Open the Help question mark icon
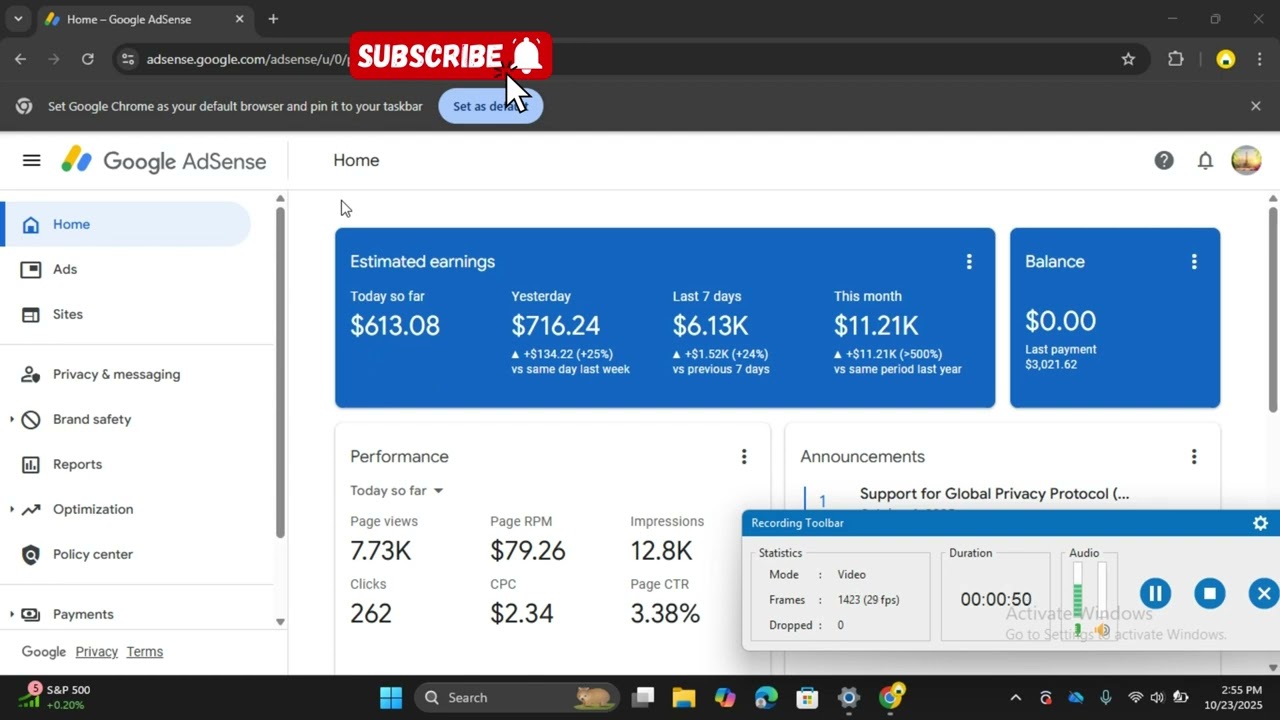 [1164, 160]
